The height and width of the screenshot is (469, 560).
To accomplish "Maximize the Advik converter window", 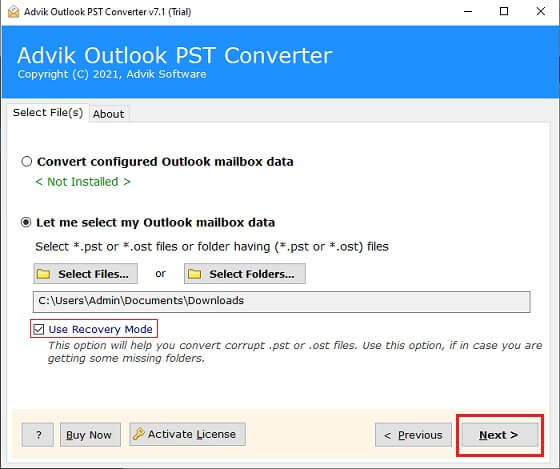I will pos(504,11).
